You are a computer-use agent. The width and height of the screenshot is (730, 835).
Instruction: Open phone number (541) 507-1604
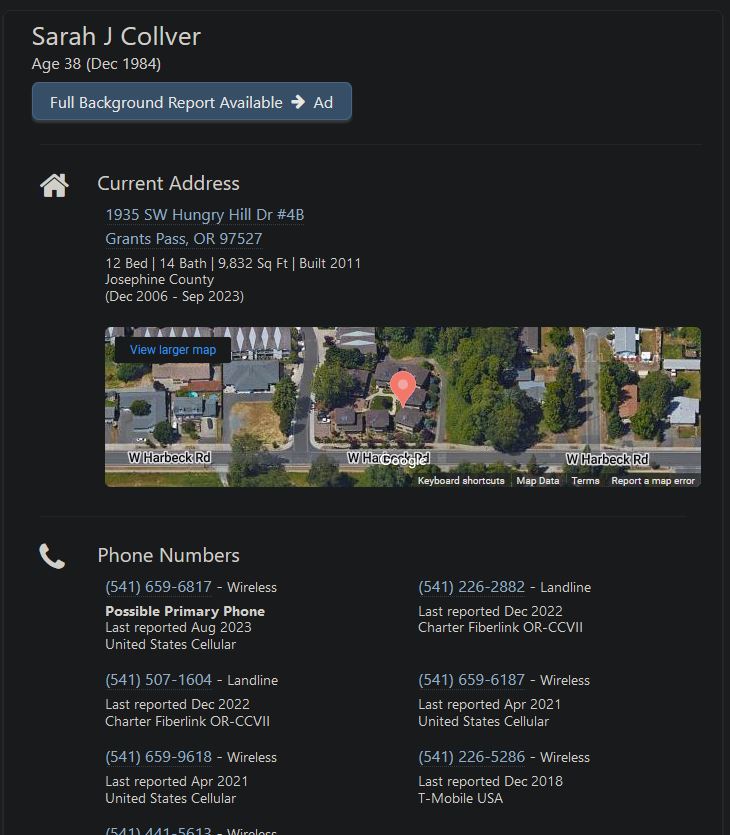pyautogui.click(x=159, y=680)
